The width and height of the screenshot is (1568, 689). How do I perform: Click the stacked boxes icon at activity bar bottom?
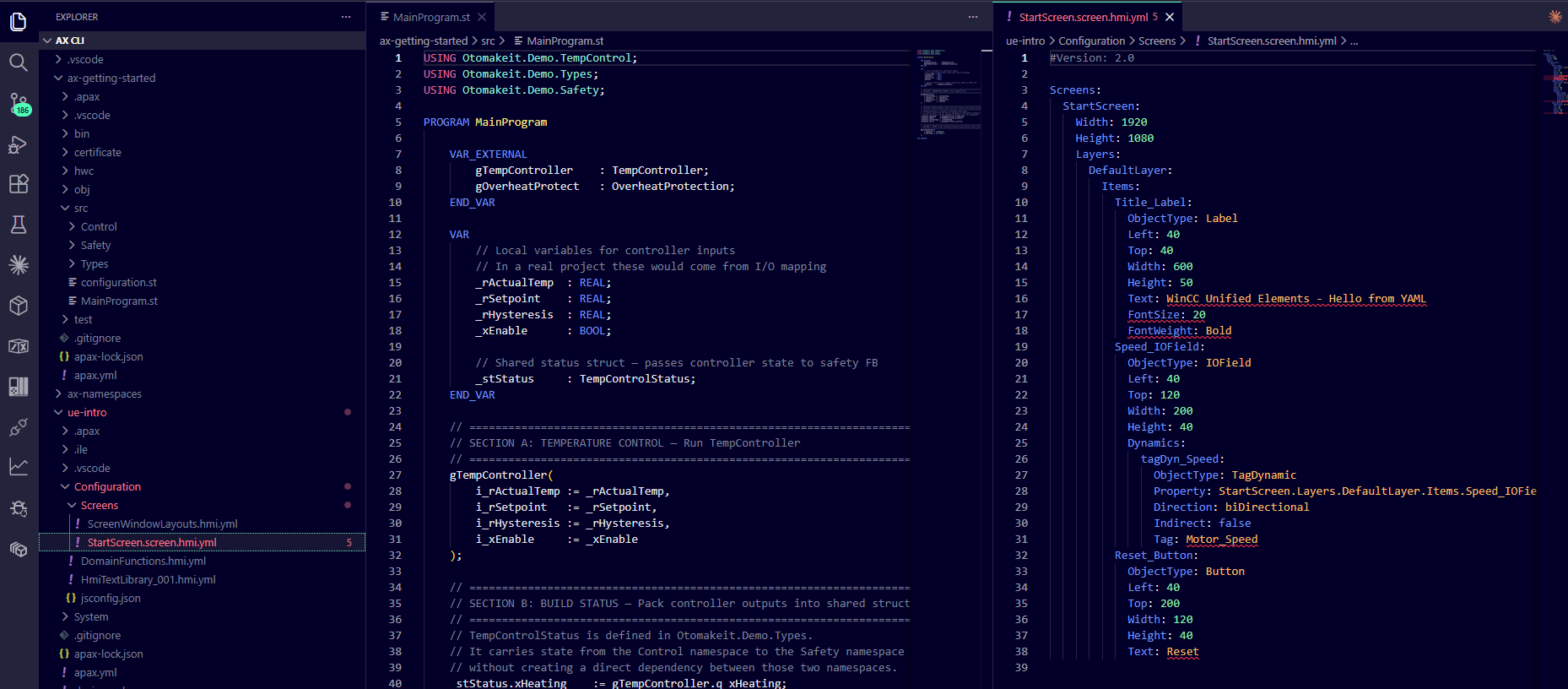tap(19, 549)
